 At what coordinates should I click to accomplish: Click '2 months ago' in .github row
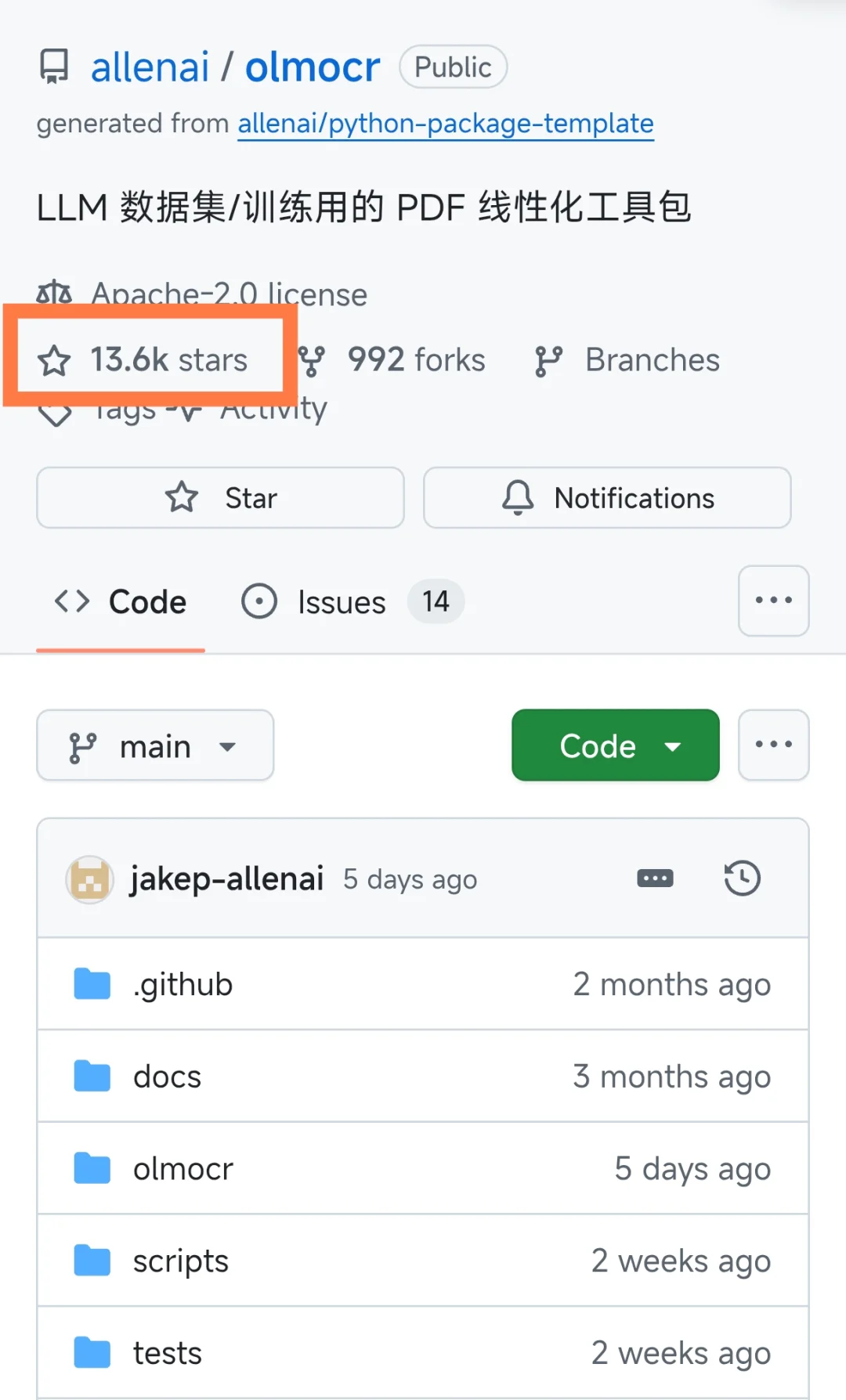(x=671, y=984)
